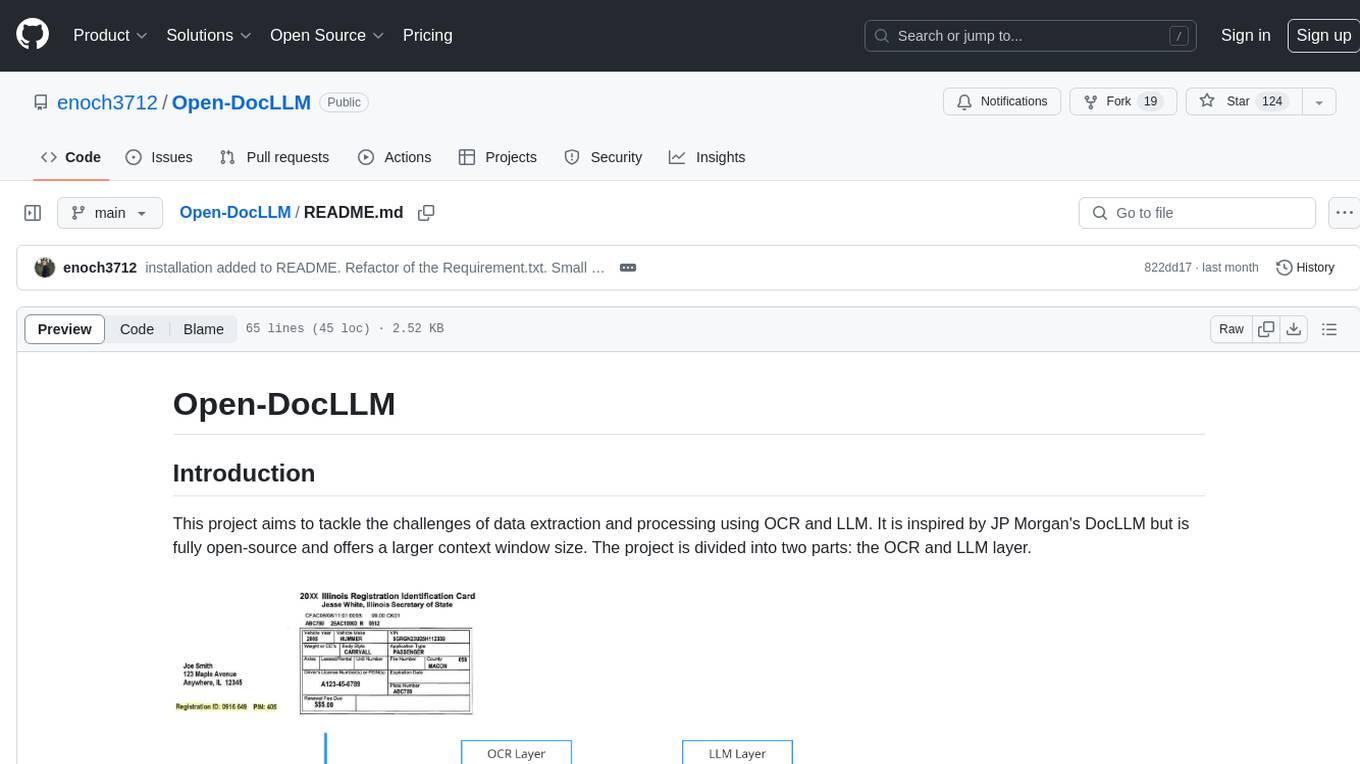
Task: Open the star lists dropdown arrow
Action: (1319, 102)
